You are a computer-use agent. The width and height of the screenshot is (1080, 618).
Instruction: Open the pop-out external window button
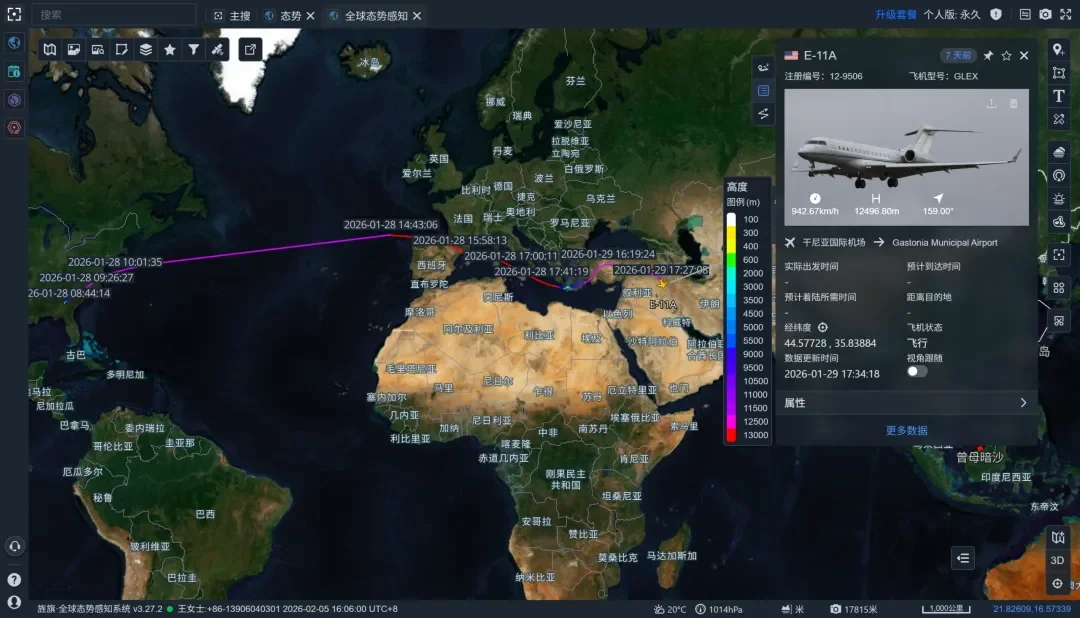[x=250, y=49]
